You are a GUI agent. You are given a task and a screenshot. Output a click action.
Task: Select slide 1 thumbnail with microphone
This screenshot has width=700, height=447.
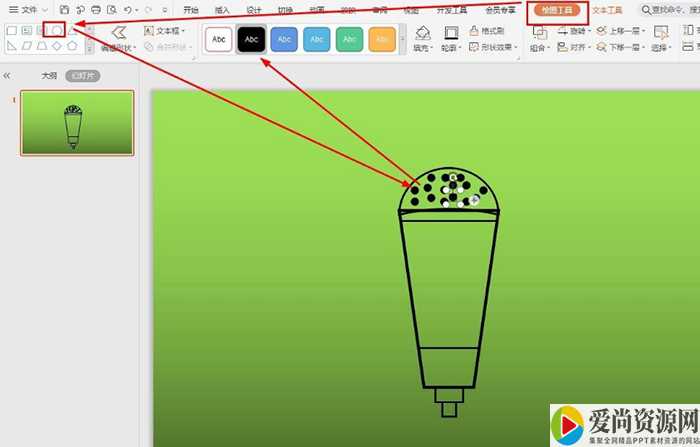77,123
